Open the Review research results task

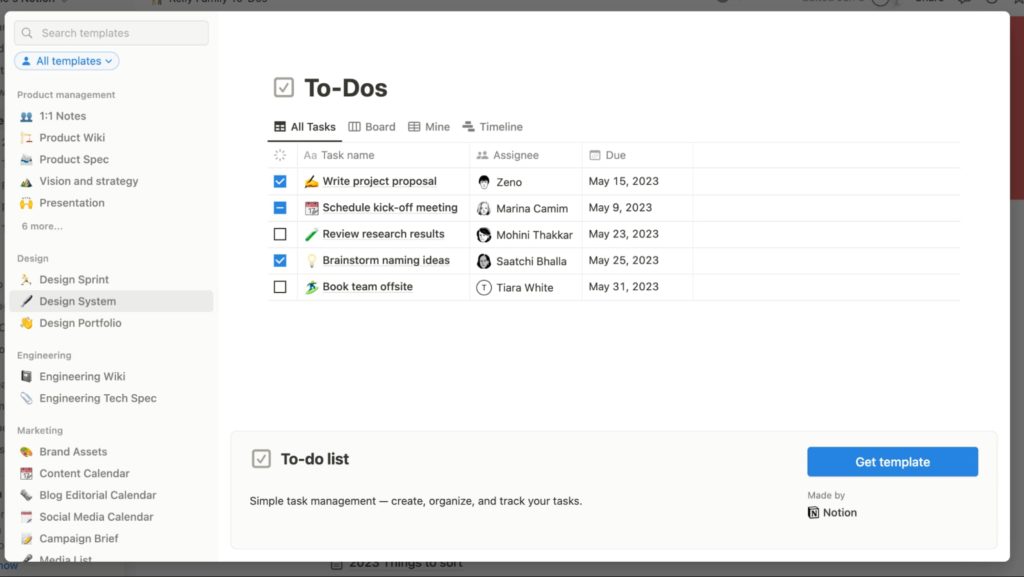click(x=383, y=234)
